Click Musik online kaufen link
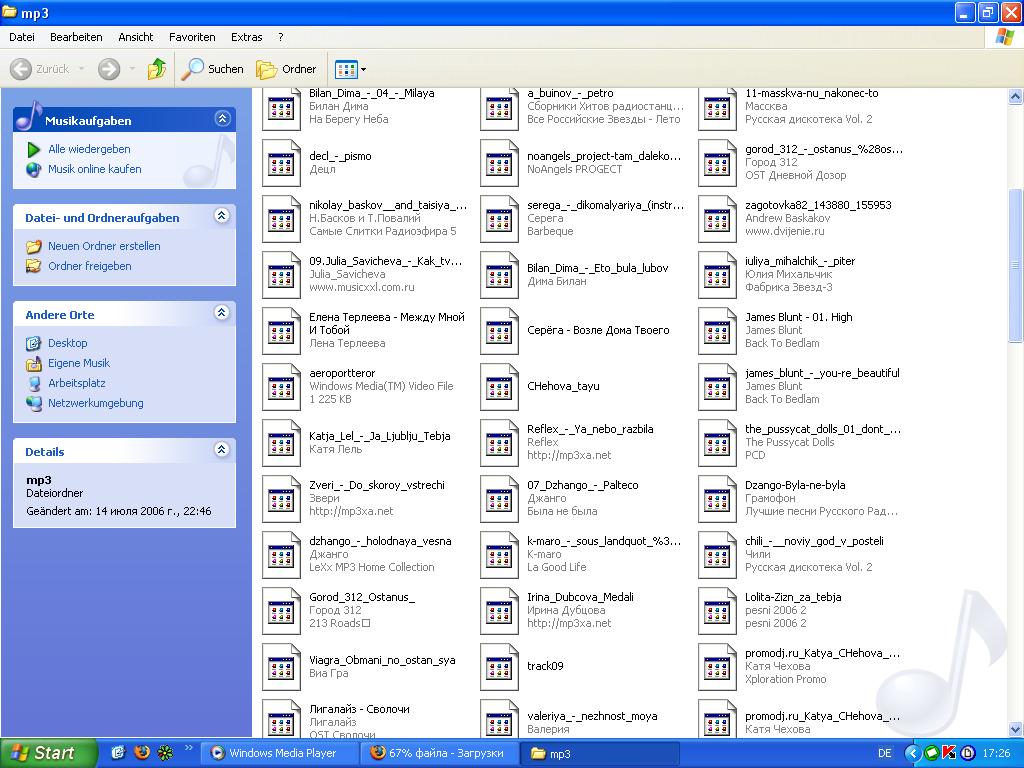Viewport: 1024px width, 768px height. pyautogui.click(x=95, y=169)
